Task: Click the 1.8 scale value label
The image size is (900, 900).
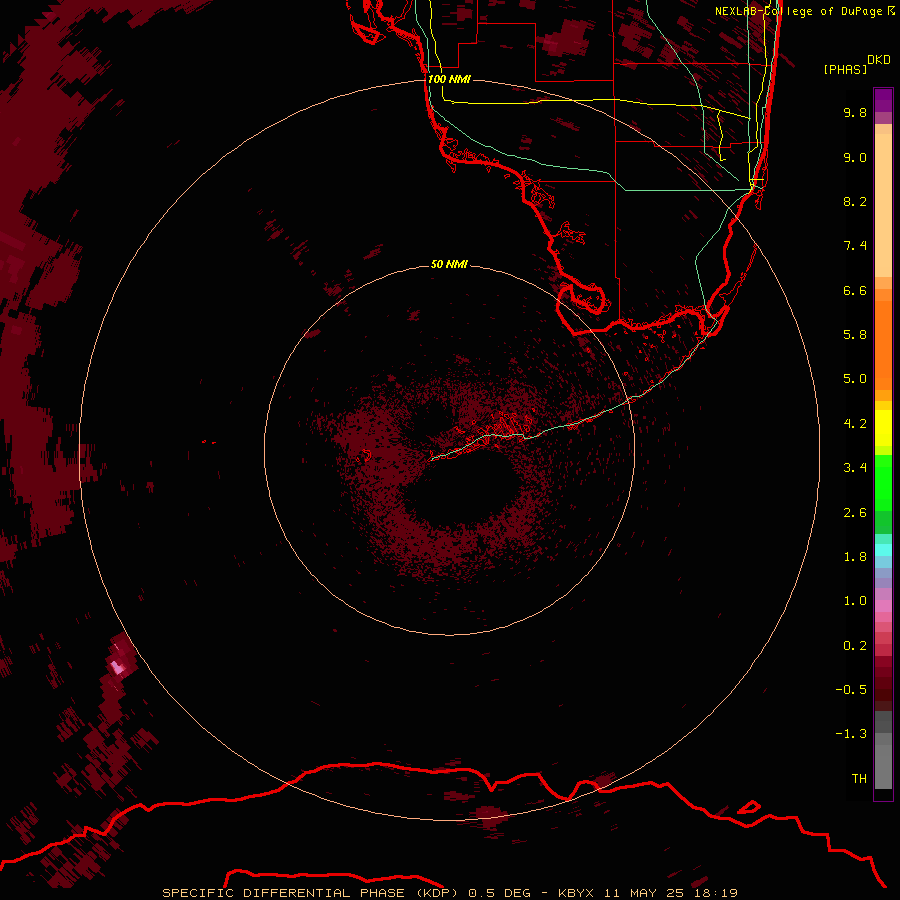Action: tap(855, 557)
